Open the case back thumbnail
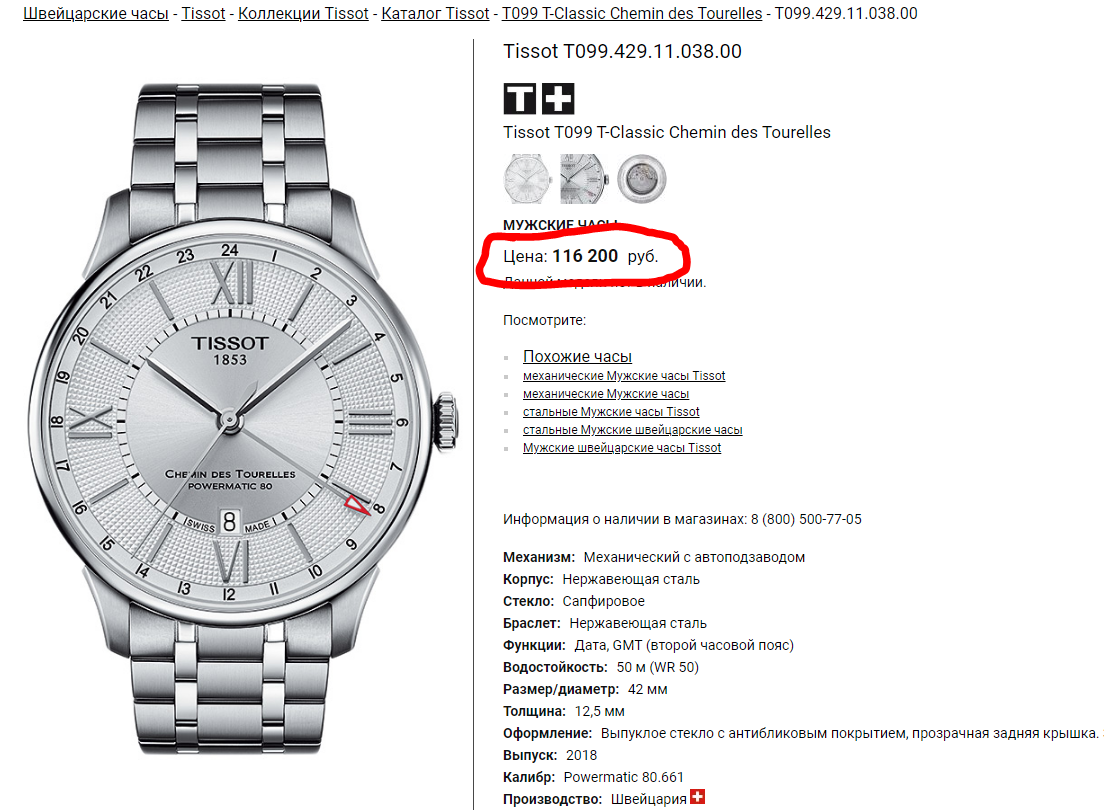This screenshot has width=1104, height=810. pos(641,179)
